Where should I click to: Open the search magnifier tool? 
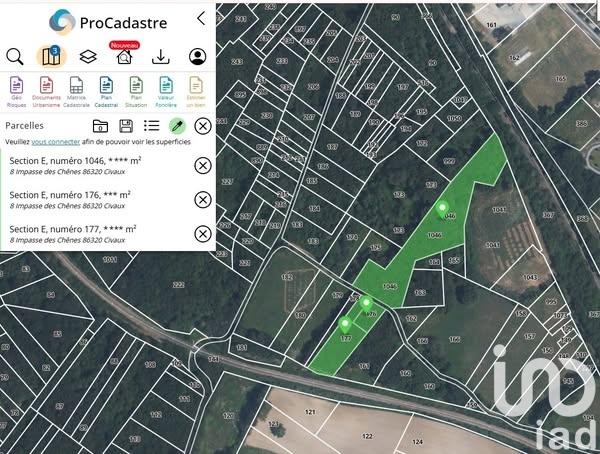coord(14,57)
